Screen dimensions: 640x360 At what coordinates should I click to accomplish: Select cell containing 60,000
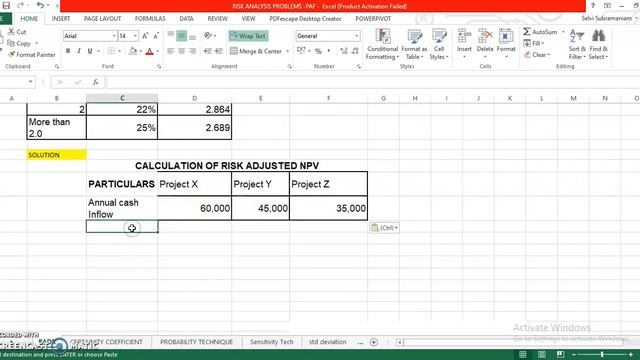point(194,208)
